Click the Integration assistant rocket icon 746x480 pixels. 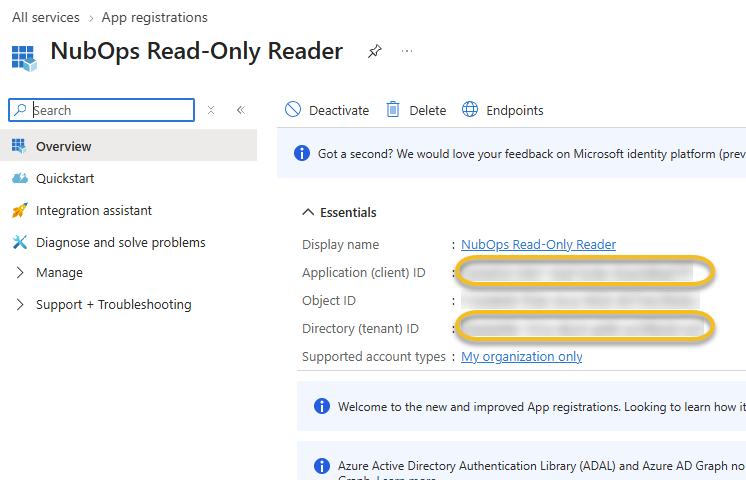point(20,210)
